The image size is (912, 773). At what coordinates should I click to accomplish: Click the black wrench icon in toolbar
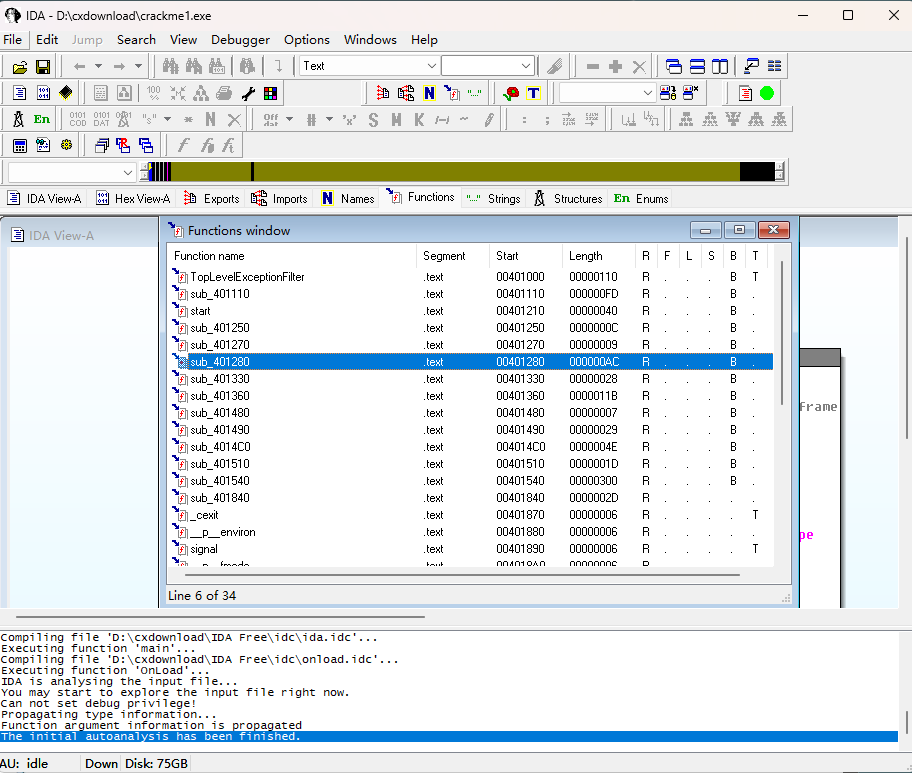249,93
